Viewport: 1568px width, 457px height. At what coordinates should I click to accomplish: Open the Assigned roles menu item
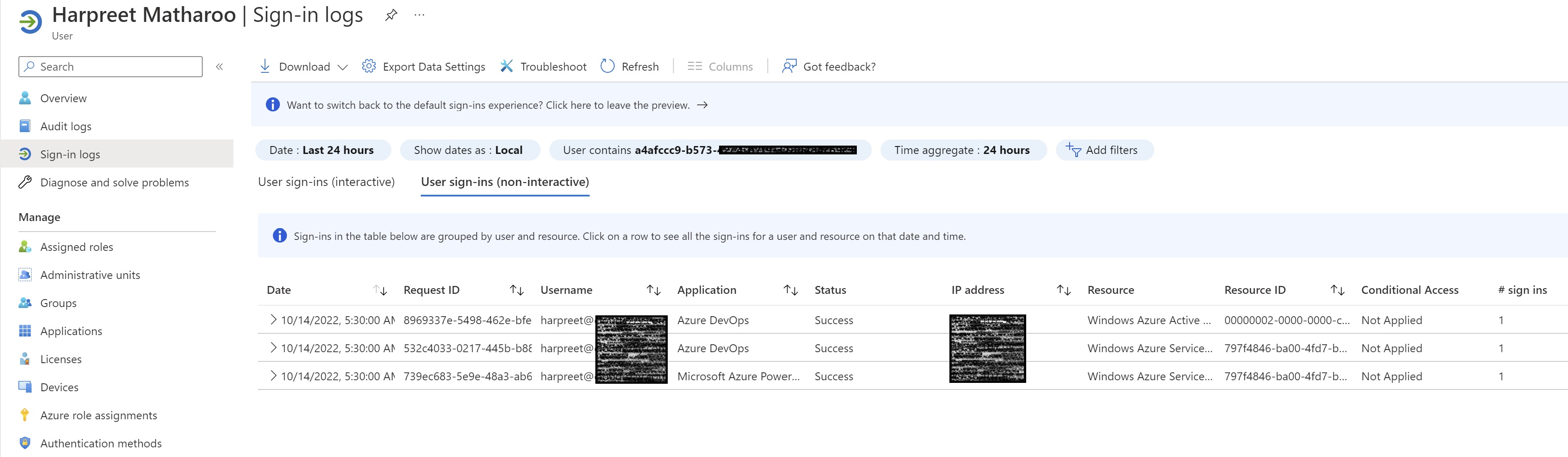76,246
